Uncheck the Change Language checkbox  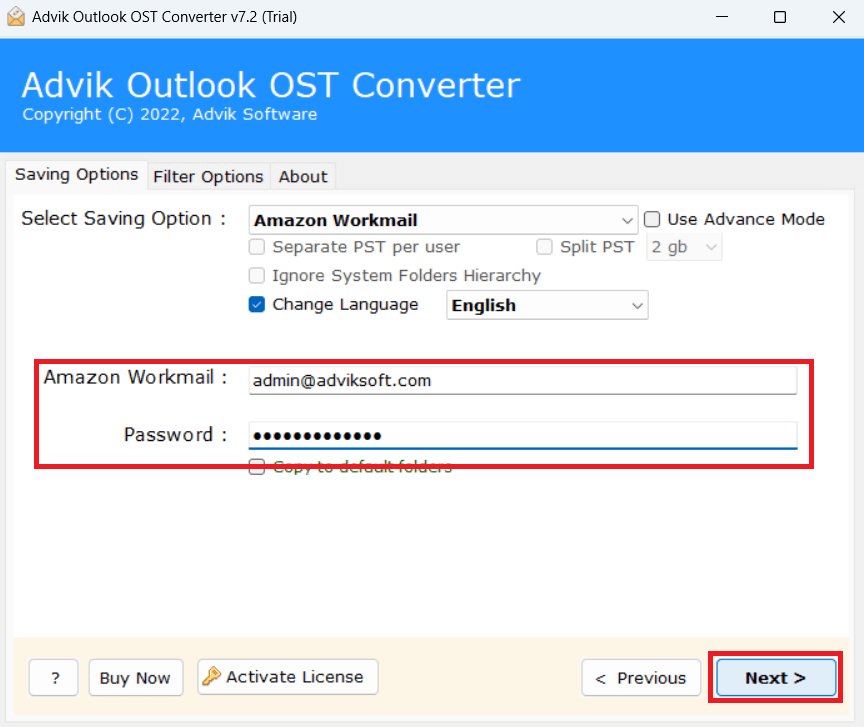point(257,304)
